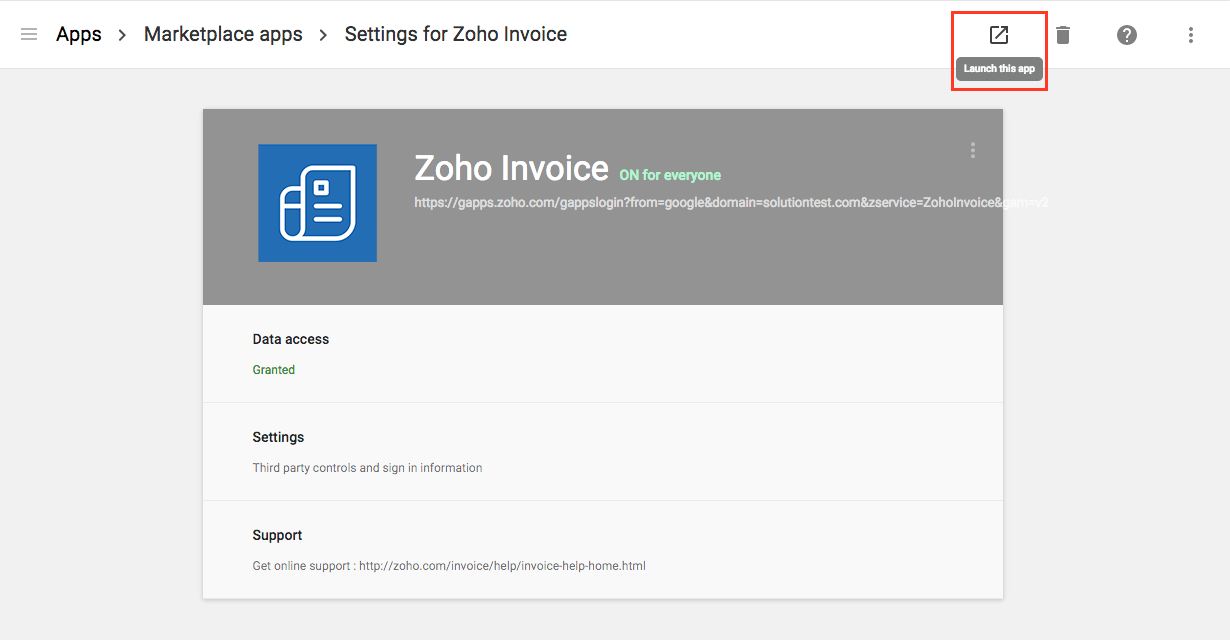Viewport: 1230px width, 640px height.
Task: Launch this app in new window
Action: click(x=999, y=35)
